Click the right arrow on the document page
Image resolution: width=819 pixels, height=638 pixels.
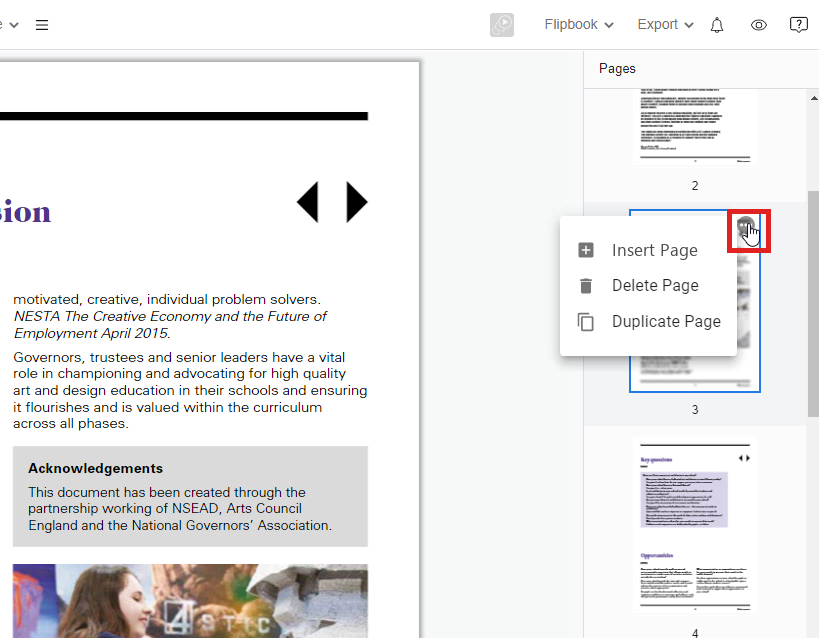[357, 202]
